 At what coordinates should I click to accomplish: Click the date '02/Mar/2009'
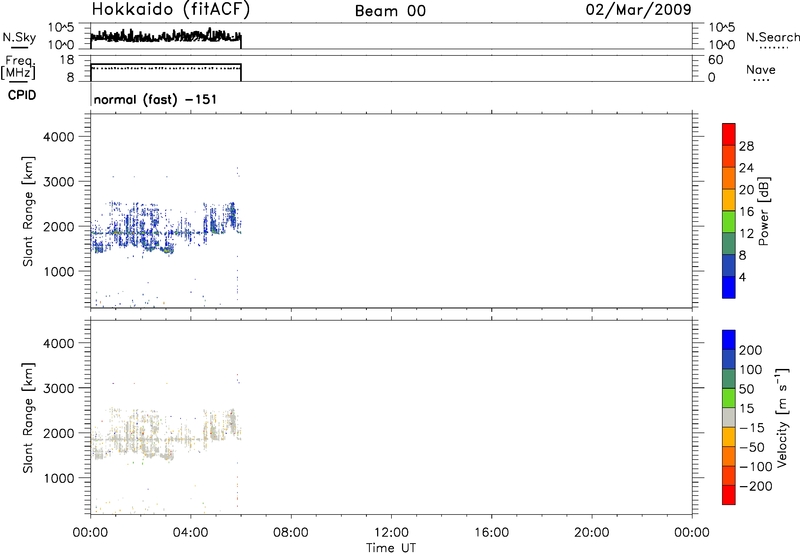[638, 10]
